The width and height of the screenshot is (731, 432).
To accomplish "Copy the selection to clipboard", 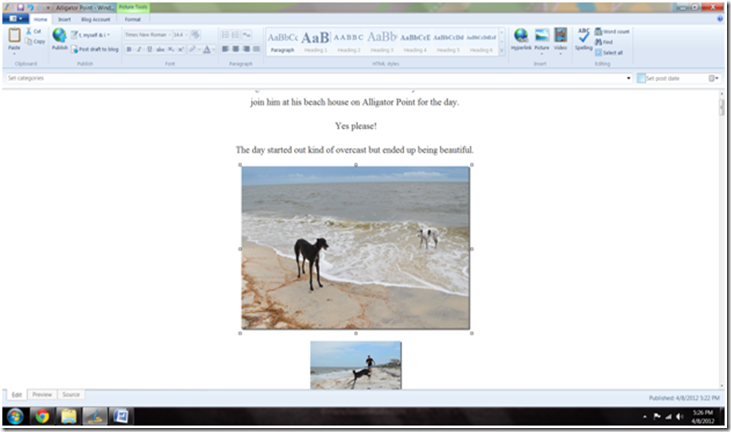I will pos(35,41).
